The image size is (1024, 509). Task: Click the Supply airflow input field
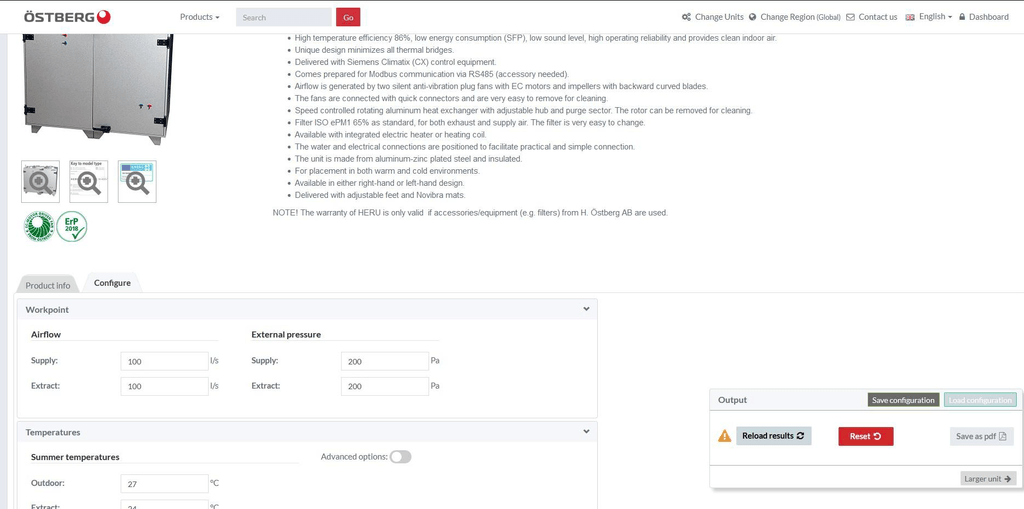tap(164, 361)
